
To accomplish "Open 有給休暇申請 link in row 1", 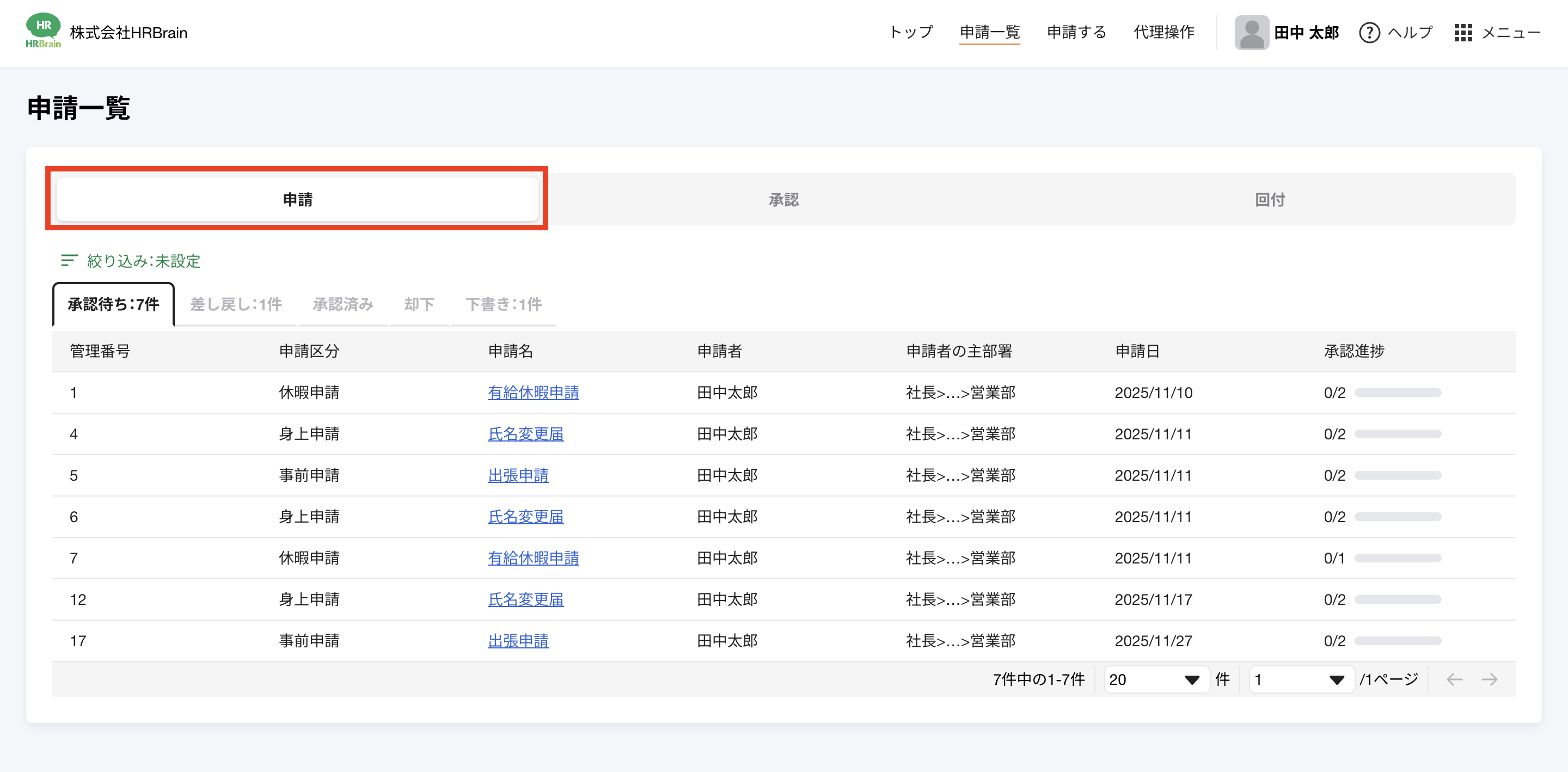I will point(532,393).
